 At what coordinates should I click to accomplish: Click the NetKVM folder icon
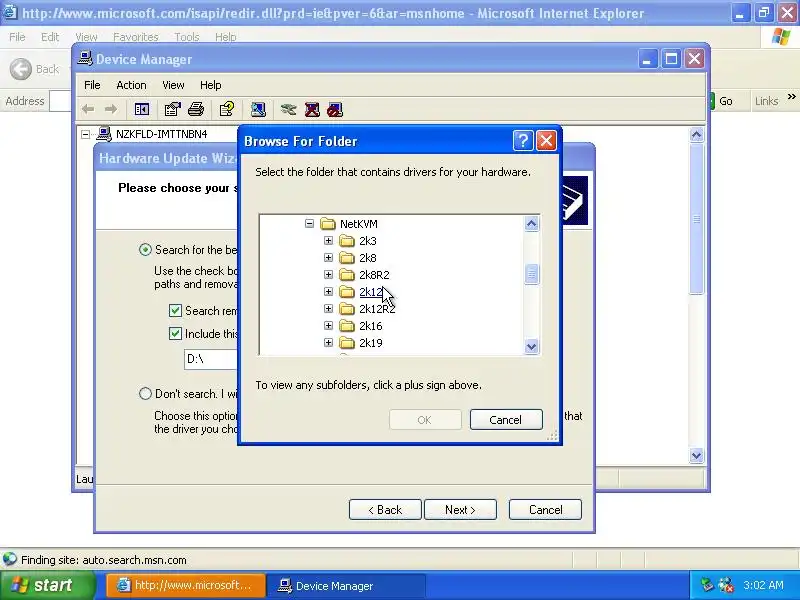coord(328,224)
